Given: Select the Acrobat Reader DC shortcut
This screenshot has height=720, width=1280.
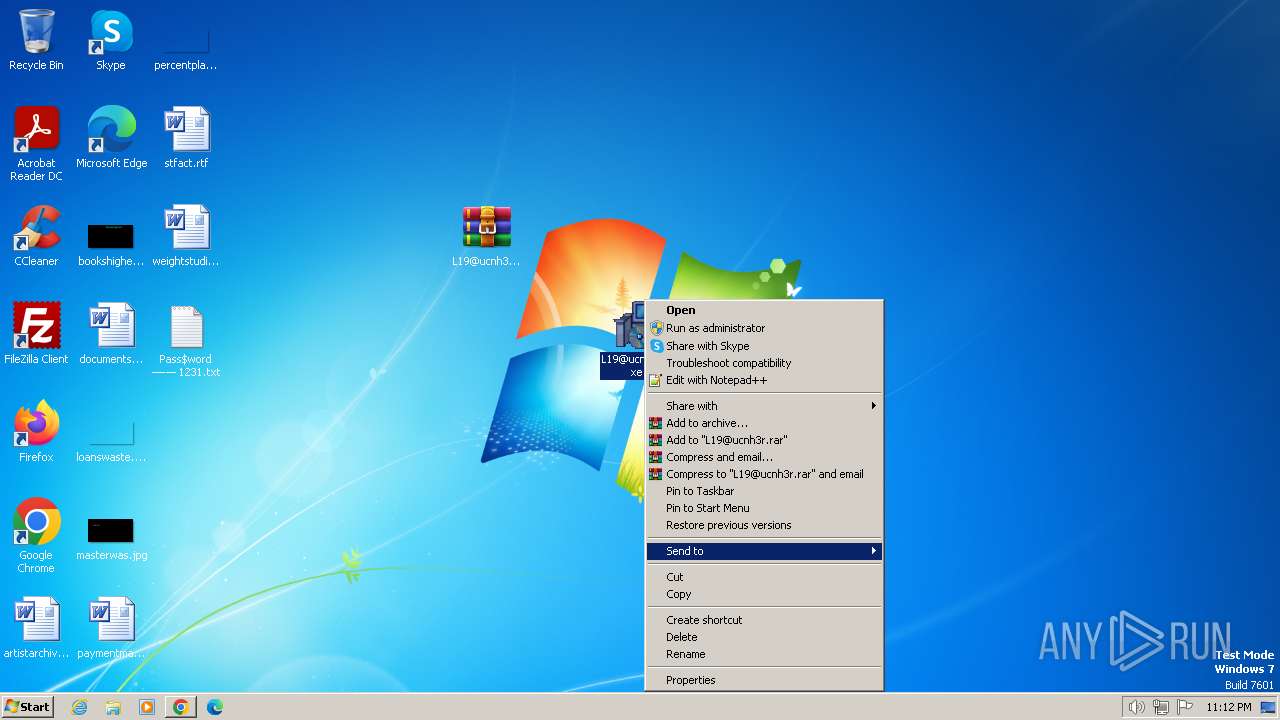Looking at the screenshot, I should (x=36, y=143).
